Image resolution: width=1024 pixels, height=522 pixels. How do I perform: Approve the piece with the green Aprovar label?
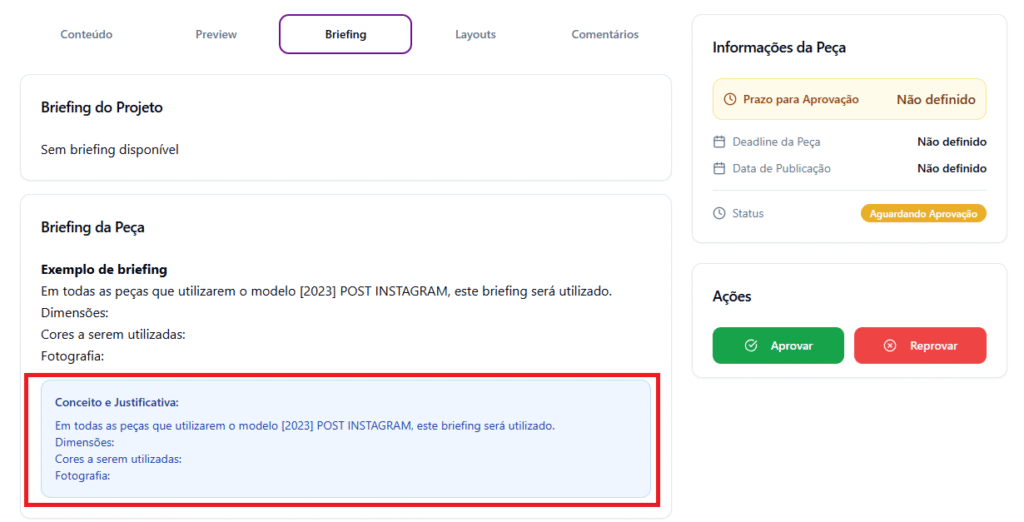pos(791,346)
